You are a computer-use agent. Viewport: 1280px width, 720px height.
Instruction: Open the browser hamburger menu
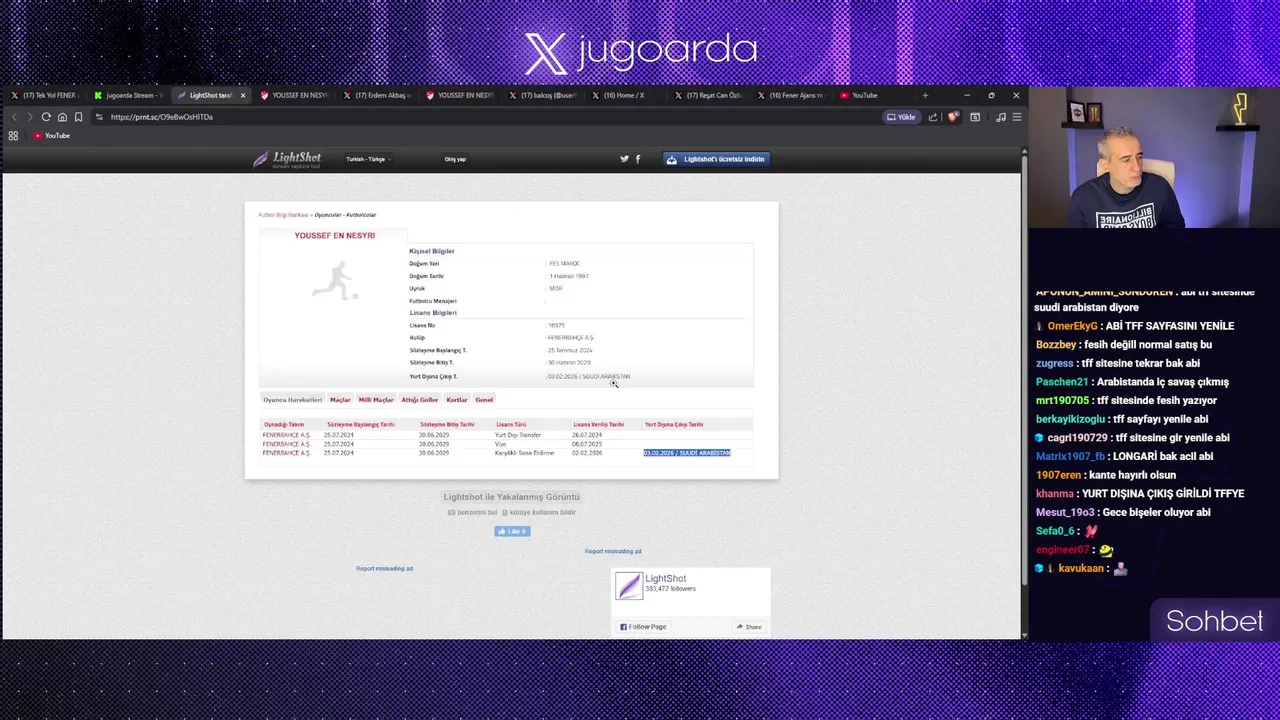point(1016,117)
